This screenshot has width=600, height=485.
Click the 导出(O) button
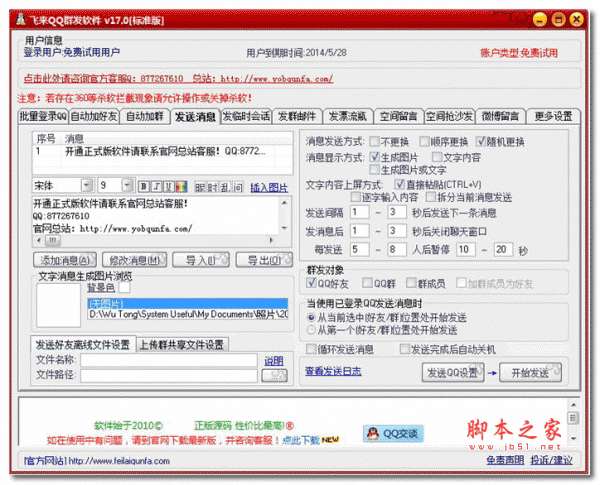[x=264, y=260]
